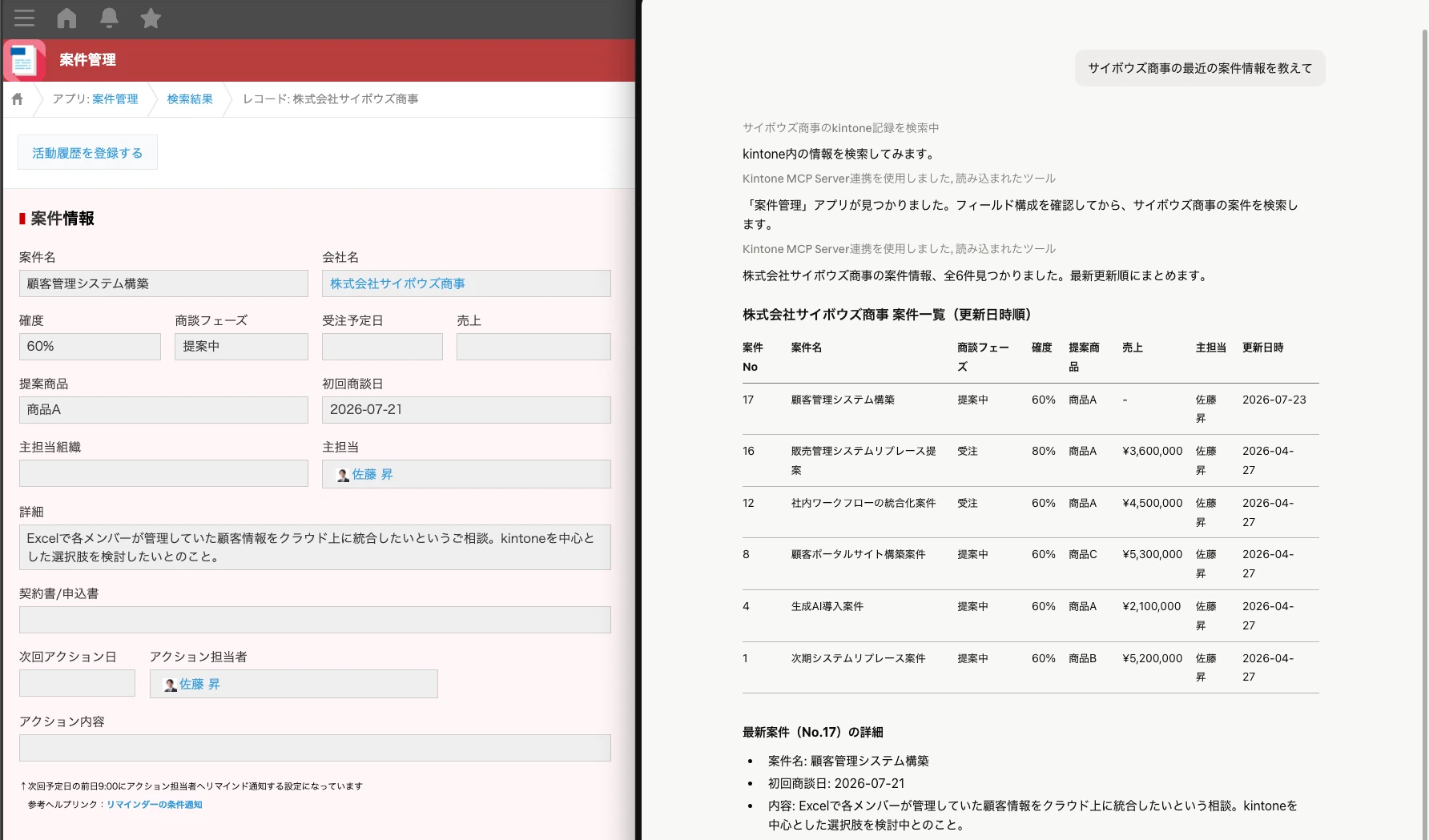1429x840 pixels.
Task: Click the empty アクション内容 field
Action: click(315, 748)
